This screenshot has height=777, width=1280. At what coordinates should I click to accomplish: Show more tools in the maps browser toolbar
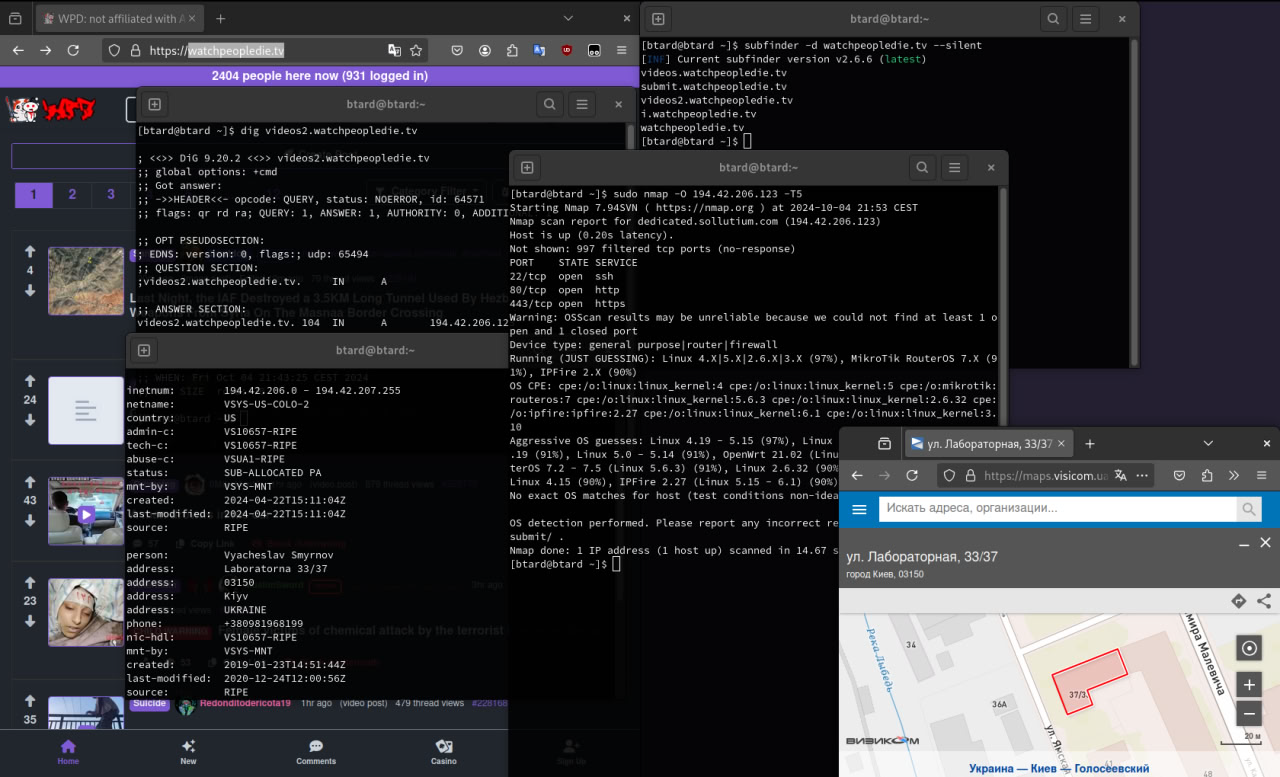point(1234,475)
